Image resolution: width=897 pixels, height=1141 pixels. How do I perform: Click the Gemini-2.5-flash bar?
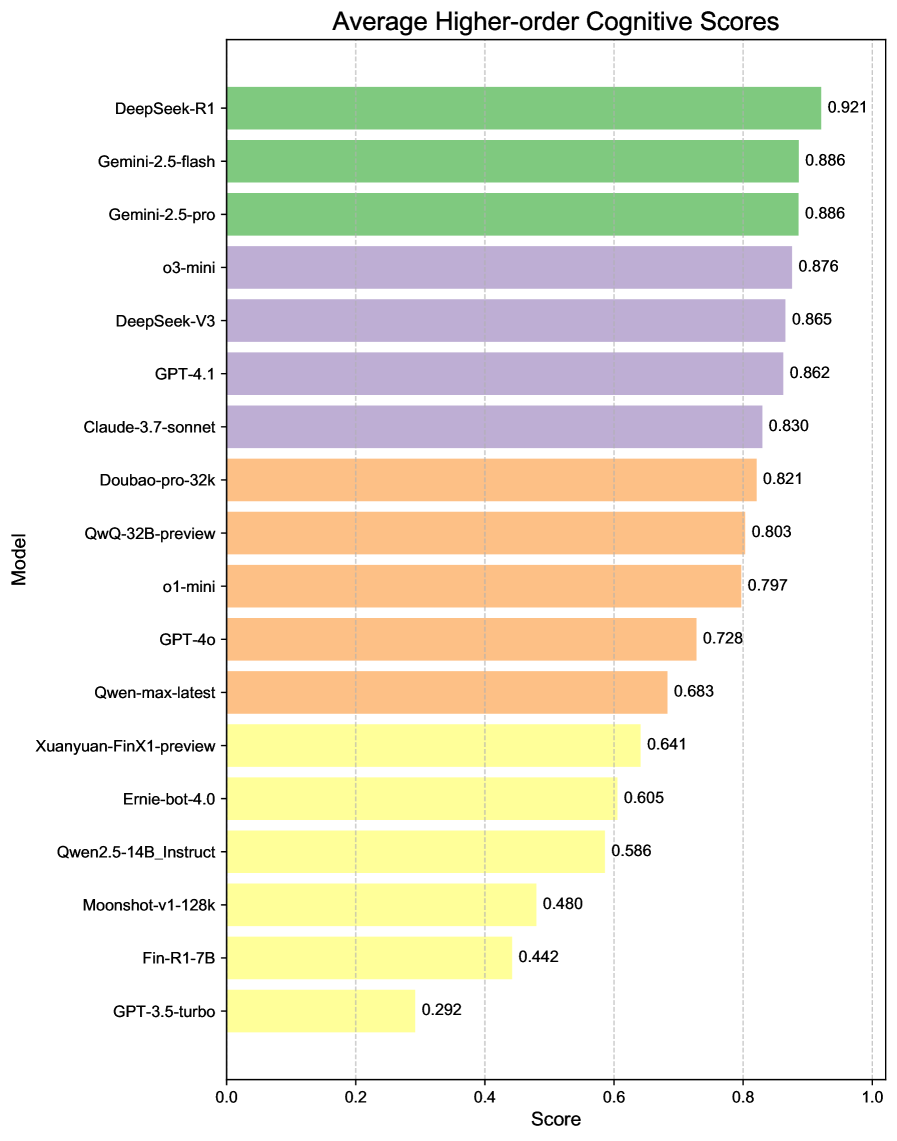513,161
